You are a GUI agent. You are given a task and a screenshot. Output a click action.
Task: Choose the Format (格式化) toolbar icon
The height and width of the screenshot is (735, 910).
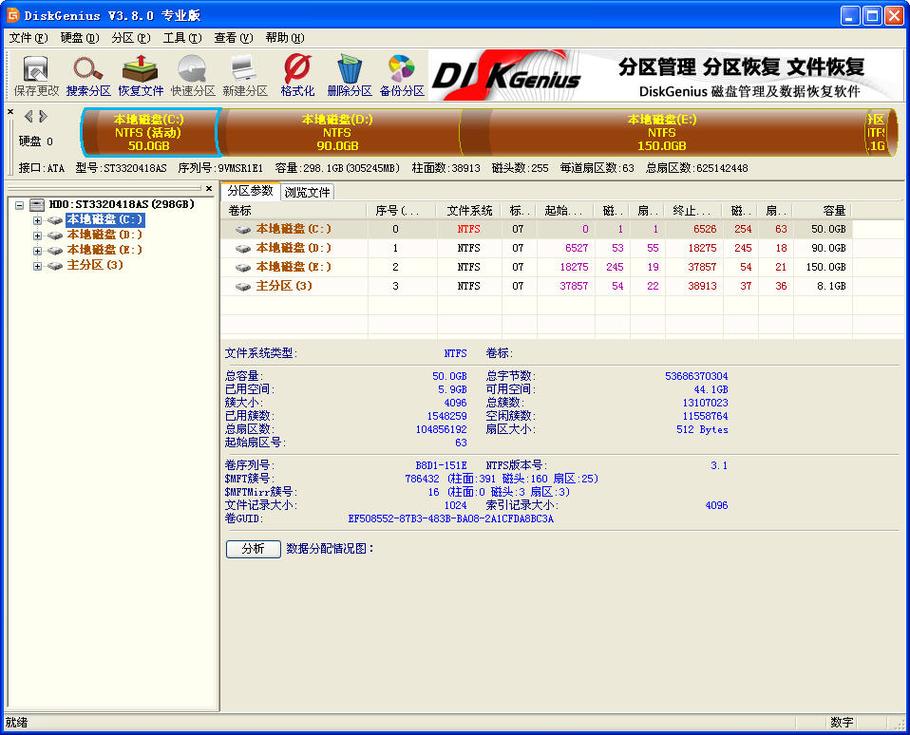coord(297,75)
